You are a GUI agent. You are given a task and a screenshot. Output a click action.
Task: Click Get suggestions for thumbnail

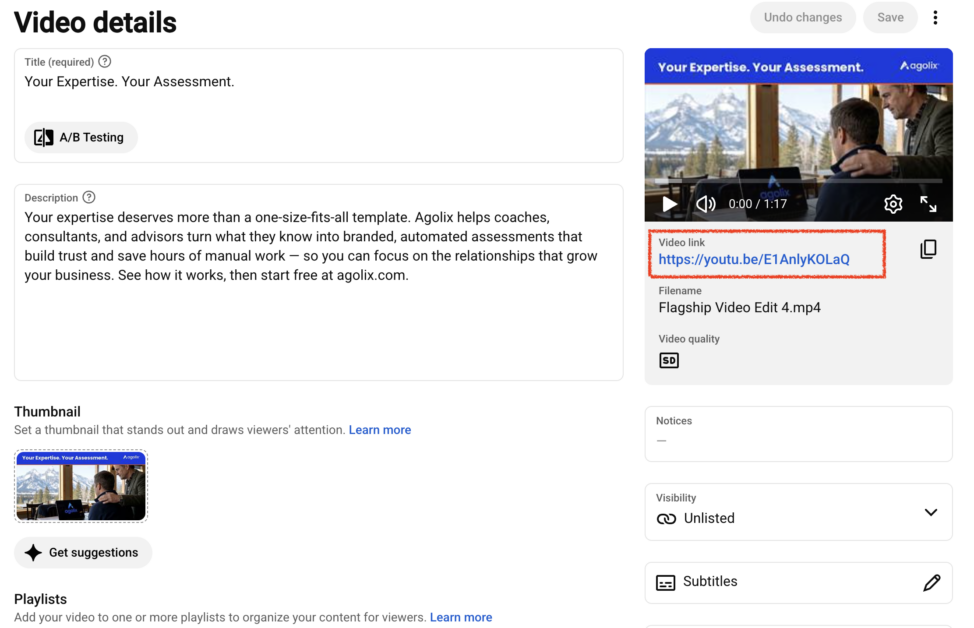tap(83, 552)
